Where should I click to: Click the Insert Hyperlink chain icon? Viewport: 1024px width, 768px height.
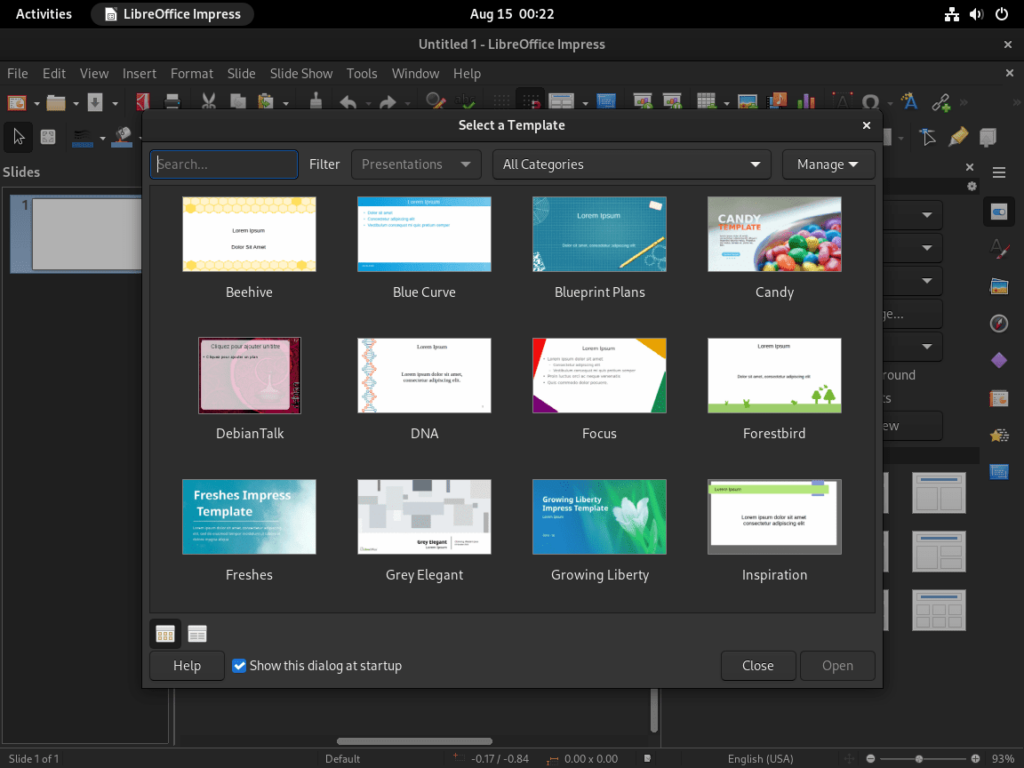pos(941,102)
